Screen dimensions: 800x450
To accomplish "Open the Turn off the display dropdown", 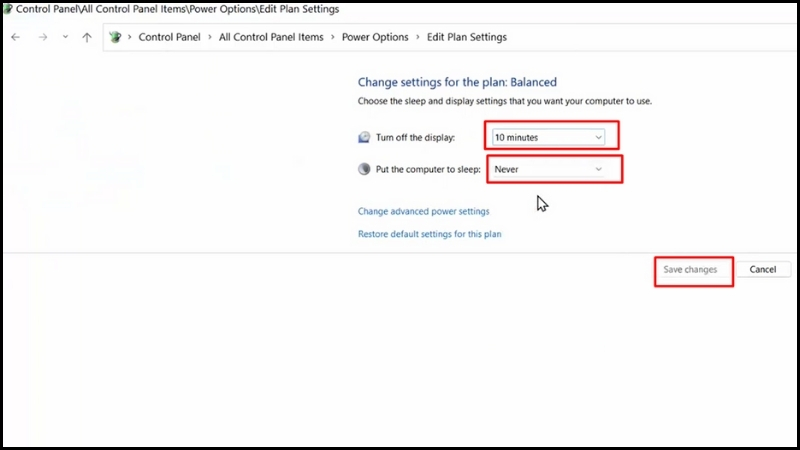I will (x=548, y=137).
